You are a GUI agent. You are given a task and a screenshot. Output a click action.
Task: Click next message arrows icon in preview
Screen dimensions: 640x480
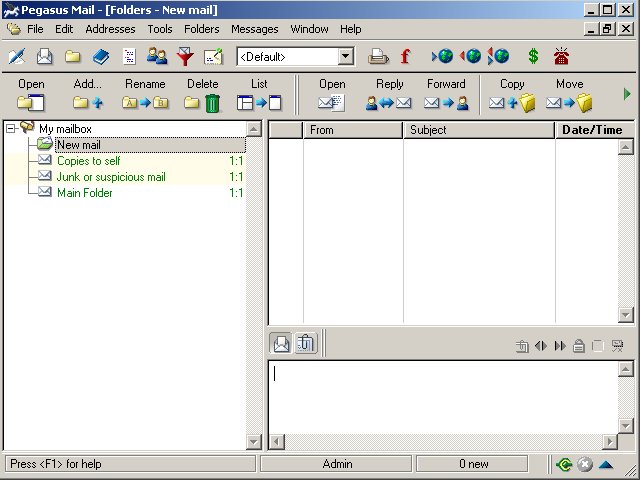pos(560,346)
